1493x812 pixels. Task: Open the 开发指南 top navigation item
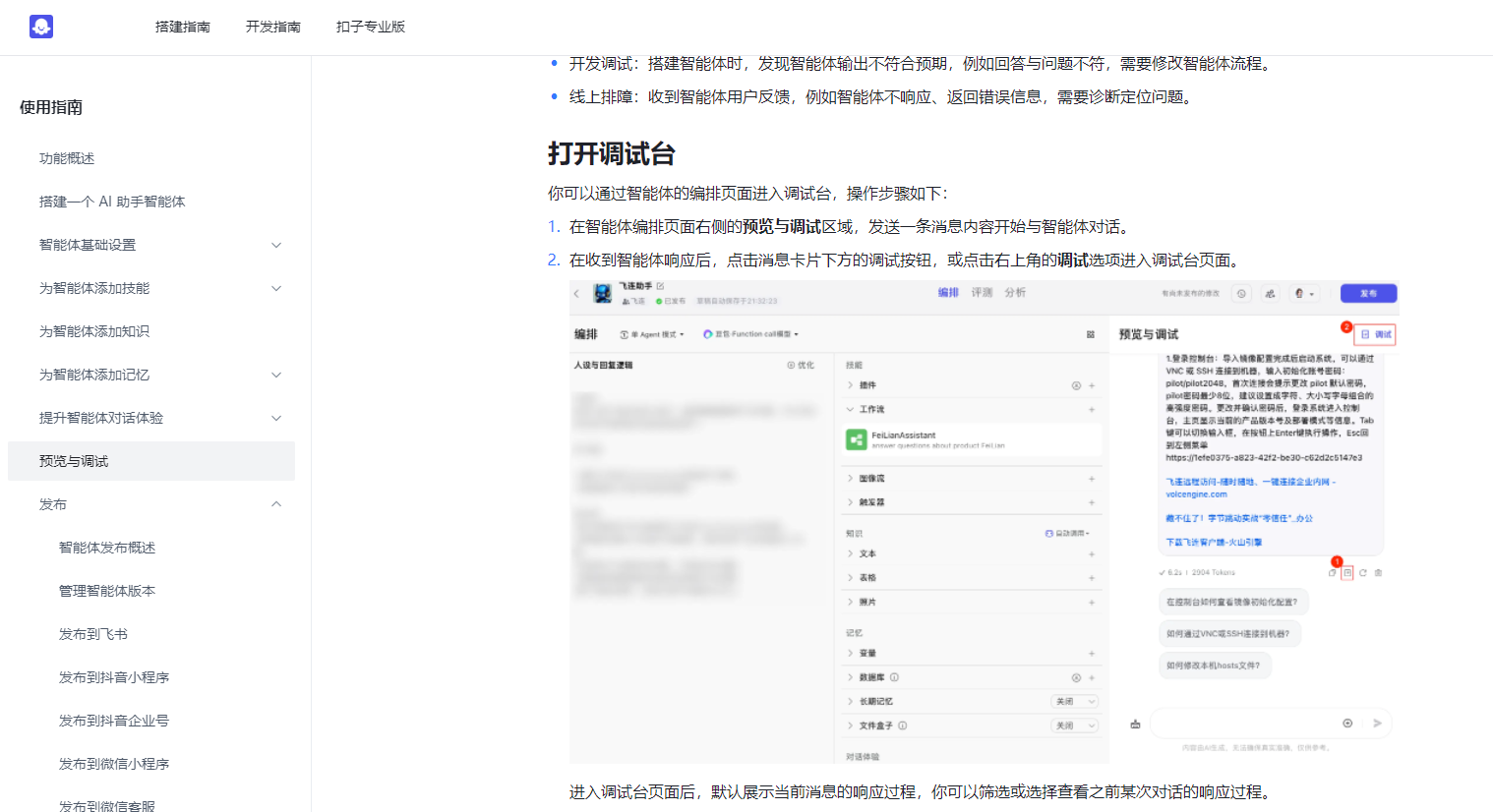273,27
